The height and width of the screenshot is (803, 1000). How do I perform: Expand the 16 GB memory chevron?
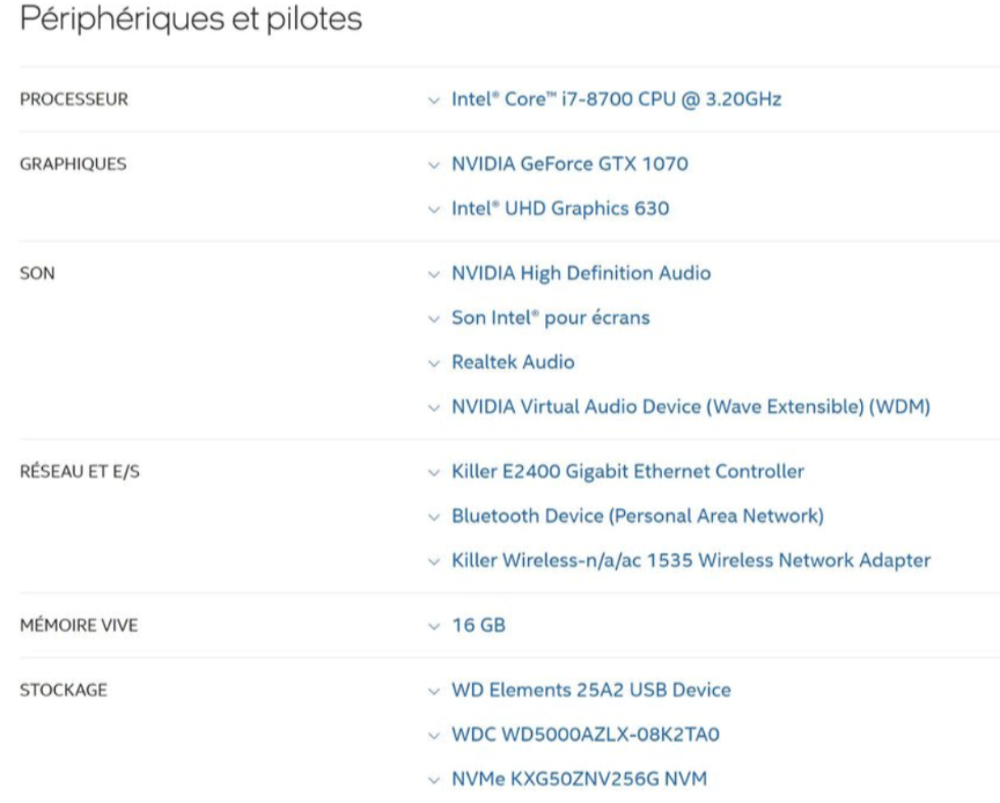pos(434,627)
